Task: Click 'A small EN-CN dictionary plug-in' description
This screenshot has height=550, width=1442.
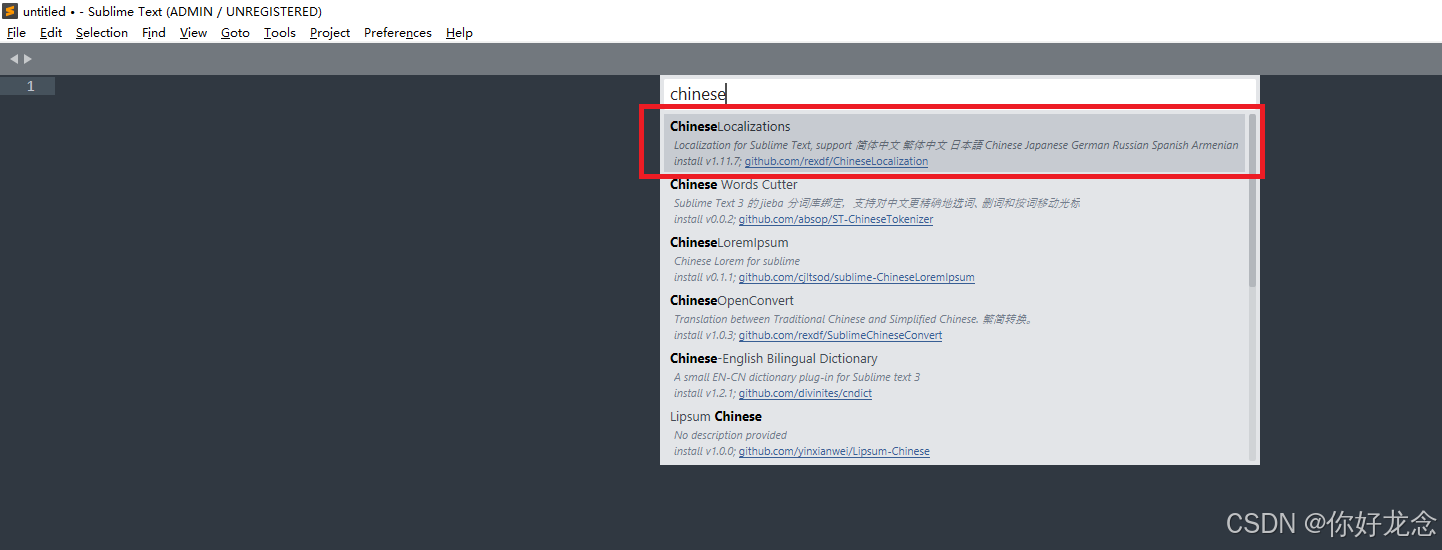Action: pyautogui.click(x=797, y=377)
